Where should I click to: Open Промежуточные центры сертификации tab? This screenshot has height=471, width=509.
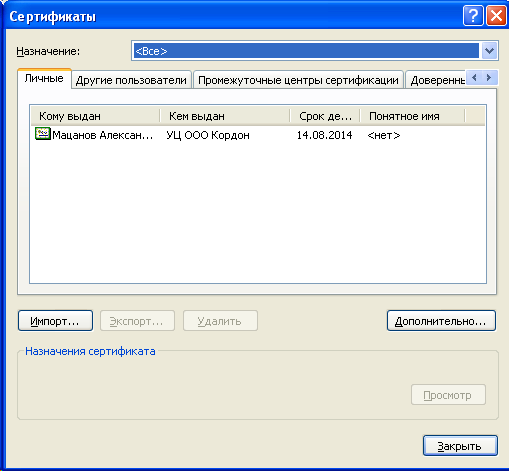tap(298, 80)
